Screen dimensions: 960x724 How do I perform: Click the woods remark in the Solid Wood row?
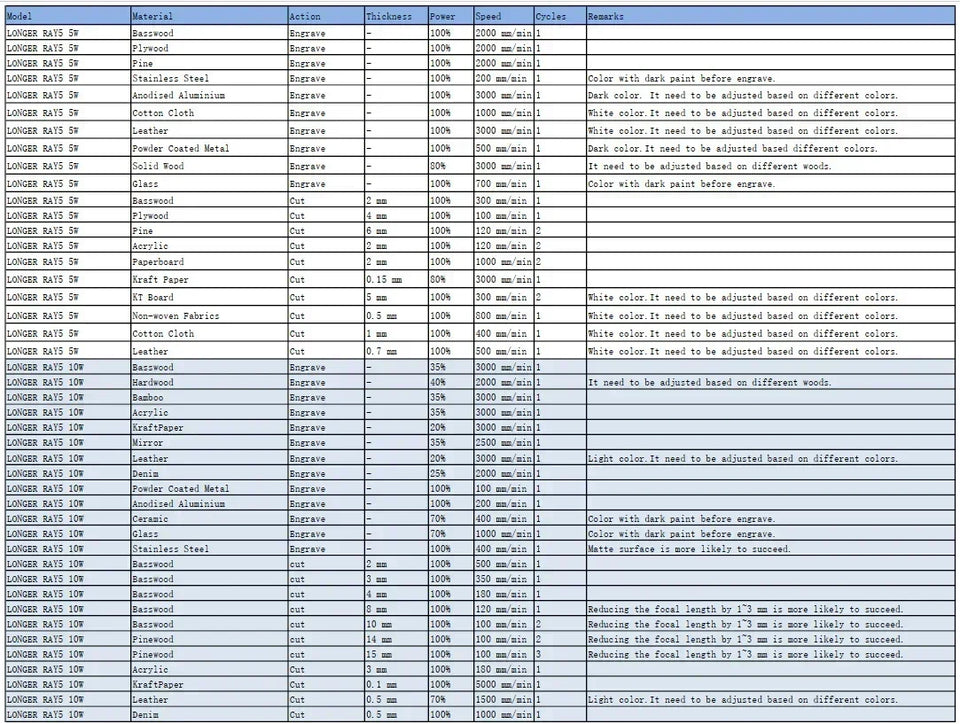coord(710,166)
